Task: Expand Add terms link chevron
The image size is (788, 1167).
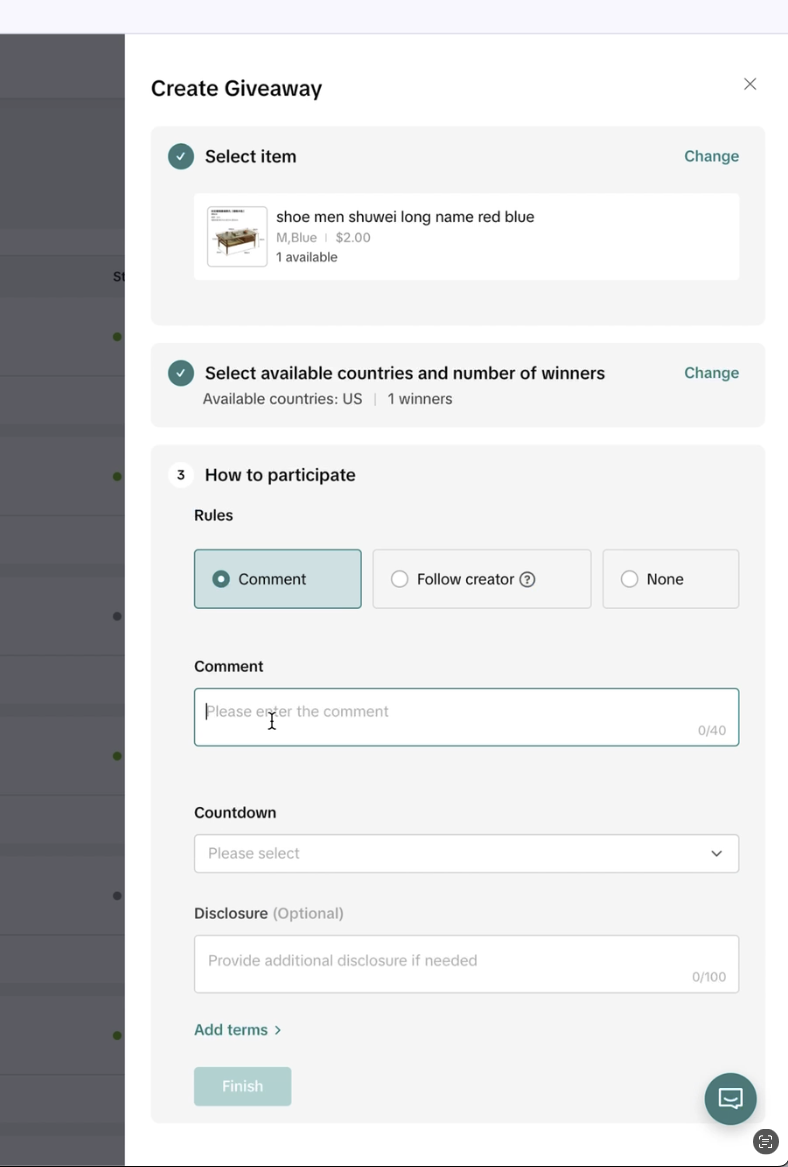Action: 278,1030
